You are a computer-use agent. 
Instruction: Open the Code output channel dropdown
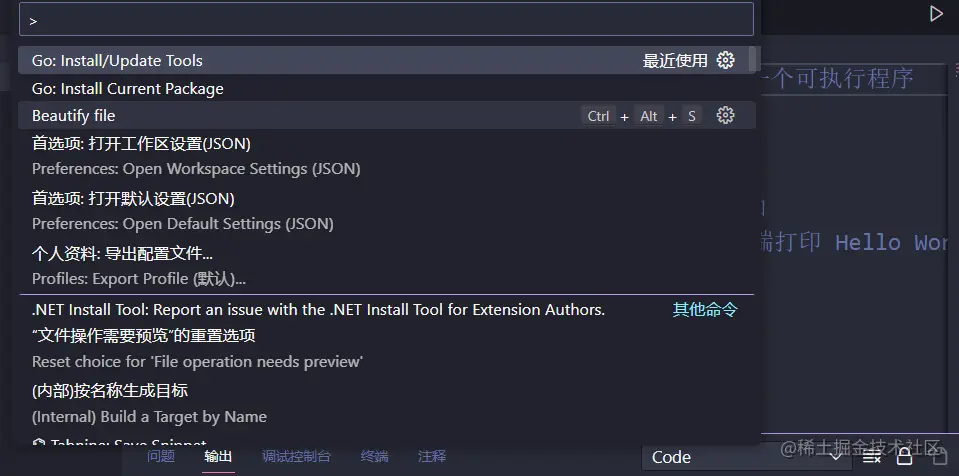click(x=746, y=457)
